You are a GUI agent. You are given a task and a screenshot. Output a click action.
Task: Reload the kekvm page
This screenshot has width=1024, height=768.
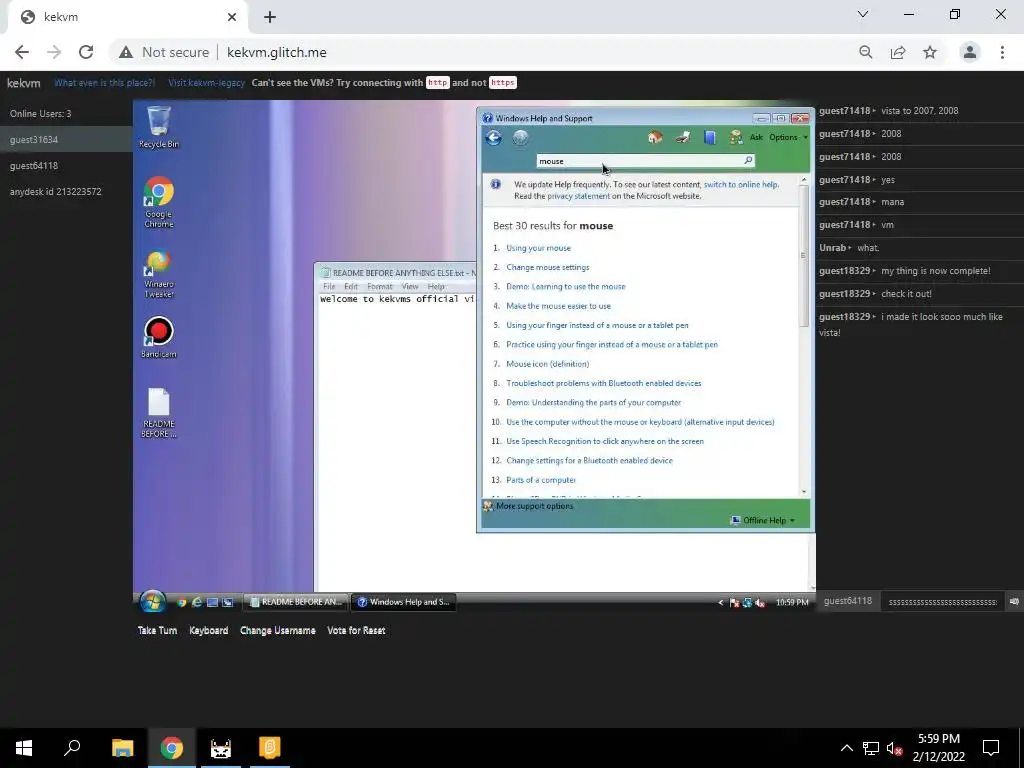[86, 52]
